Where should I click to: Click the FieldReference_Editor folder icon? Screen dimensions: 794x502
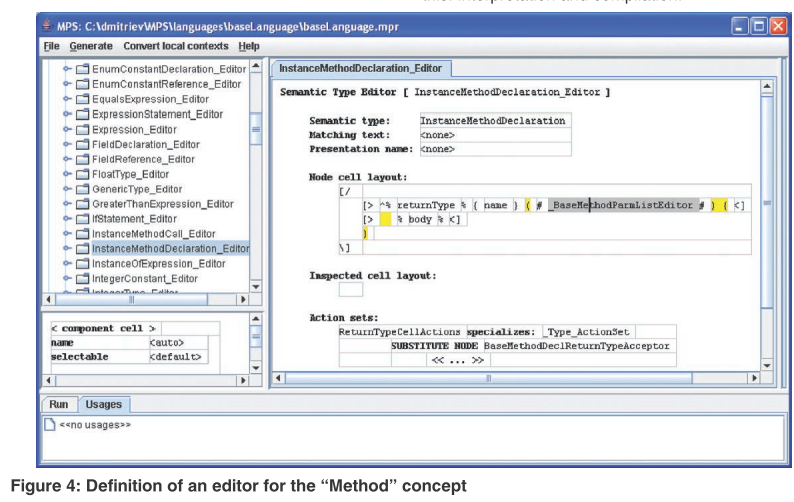click(83, 159)
